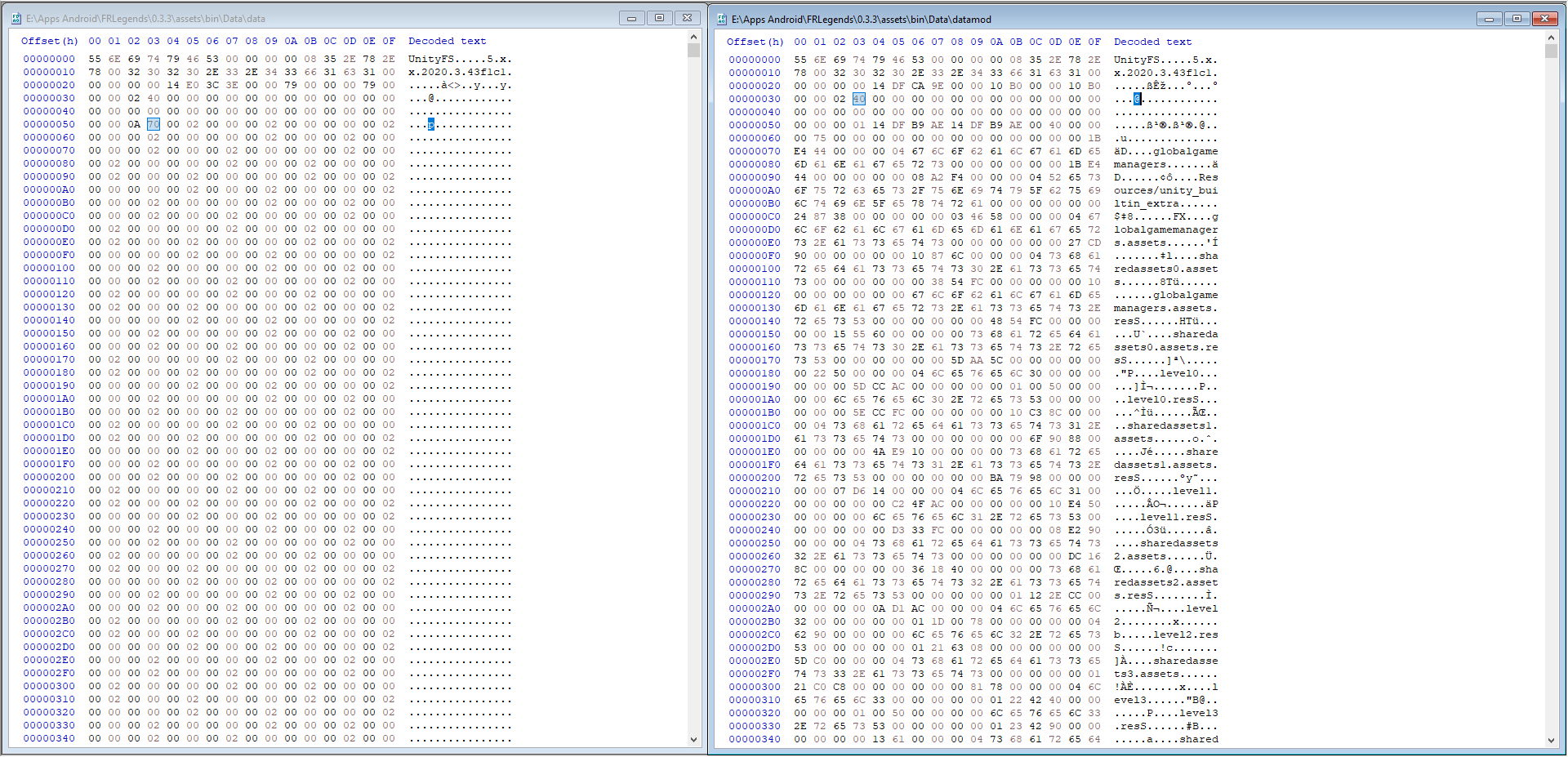Minimize the data window
This screenshot has width=1568, height=757.
coord(631,17)
